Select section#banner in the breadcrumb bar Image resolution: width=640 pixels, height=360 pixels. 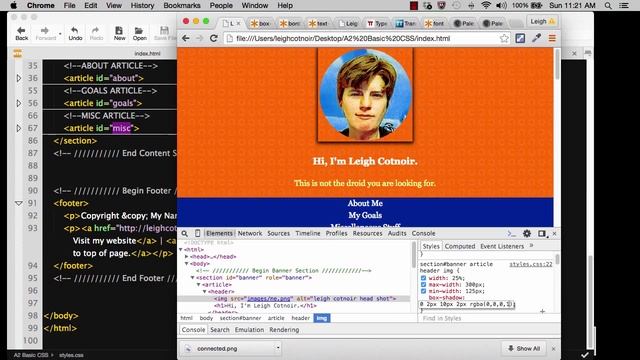(x=240, y=318)
